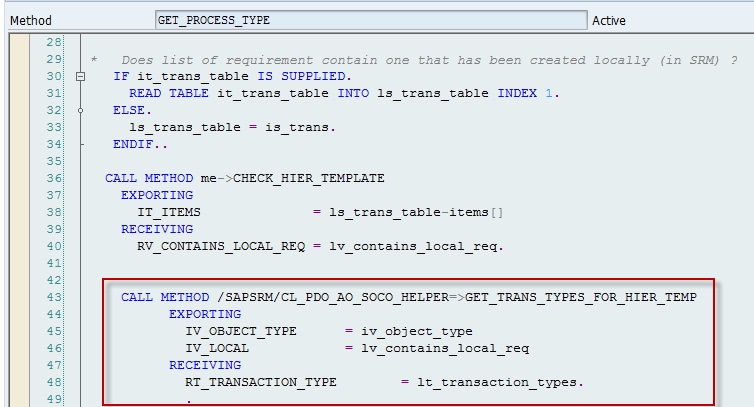Click 'lv_contains_local_req.' on line 40
The width and height of the screenshot is (754, 407).
[416, 247]
